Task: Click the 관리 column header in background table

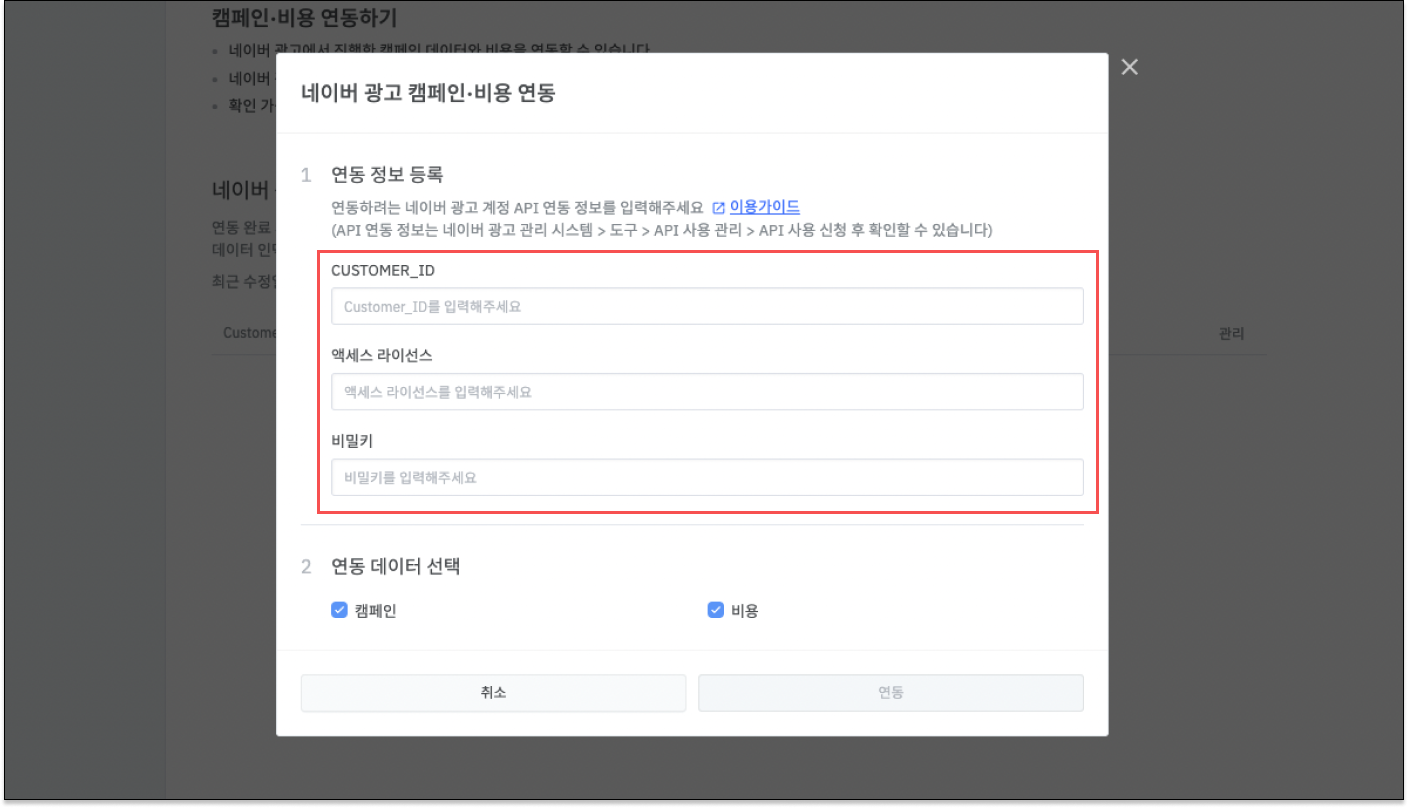Action: (x=1231, y=333)
